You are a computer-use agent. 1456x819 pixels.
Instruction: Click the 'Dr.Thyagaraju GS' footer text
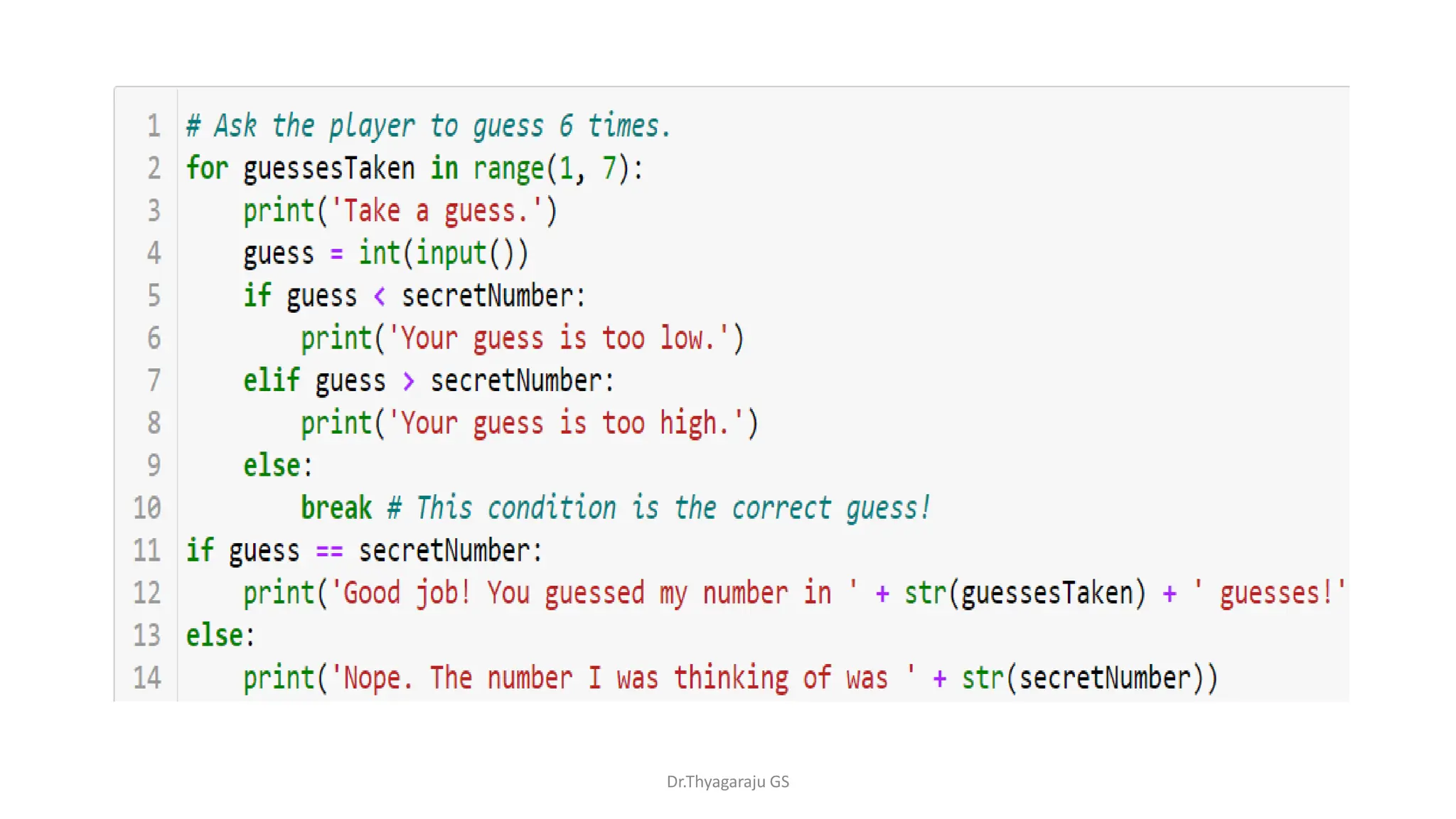pyautogui.click(x=728, y=782)
